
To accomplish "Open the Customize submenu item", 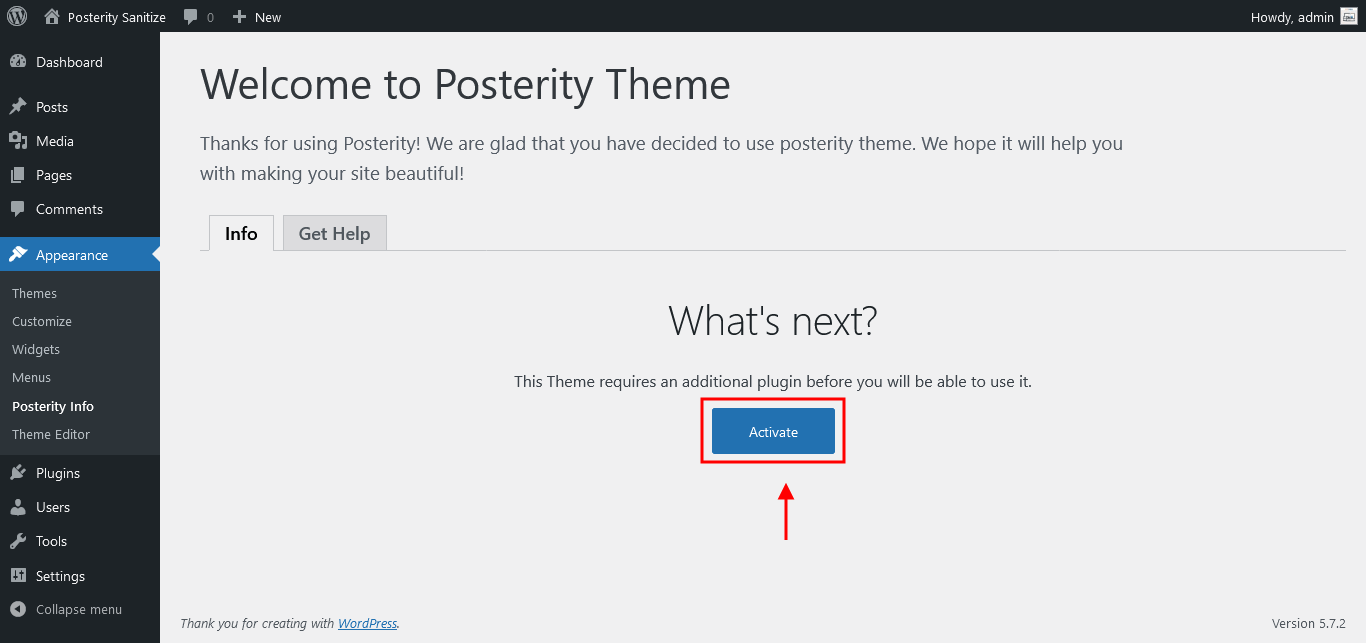I will [42, 321].
